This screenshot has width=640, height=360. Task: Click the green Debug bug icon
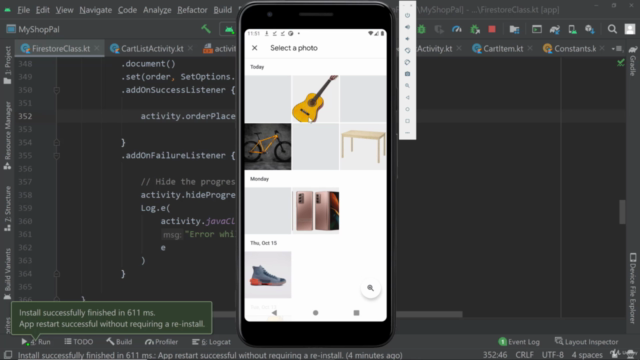coord(421,29)
